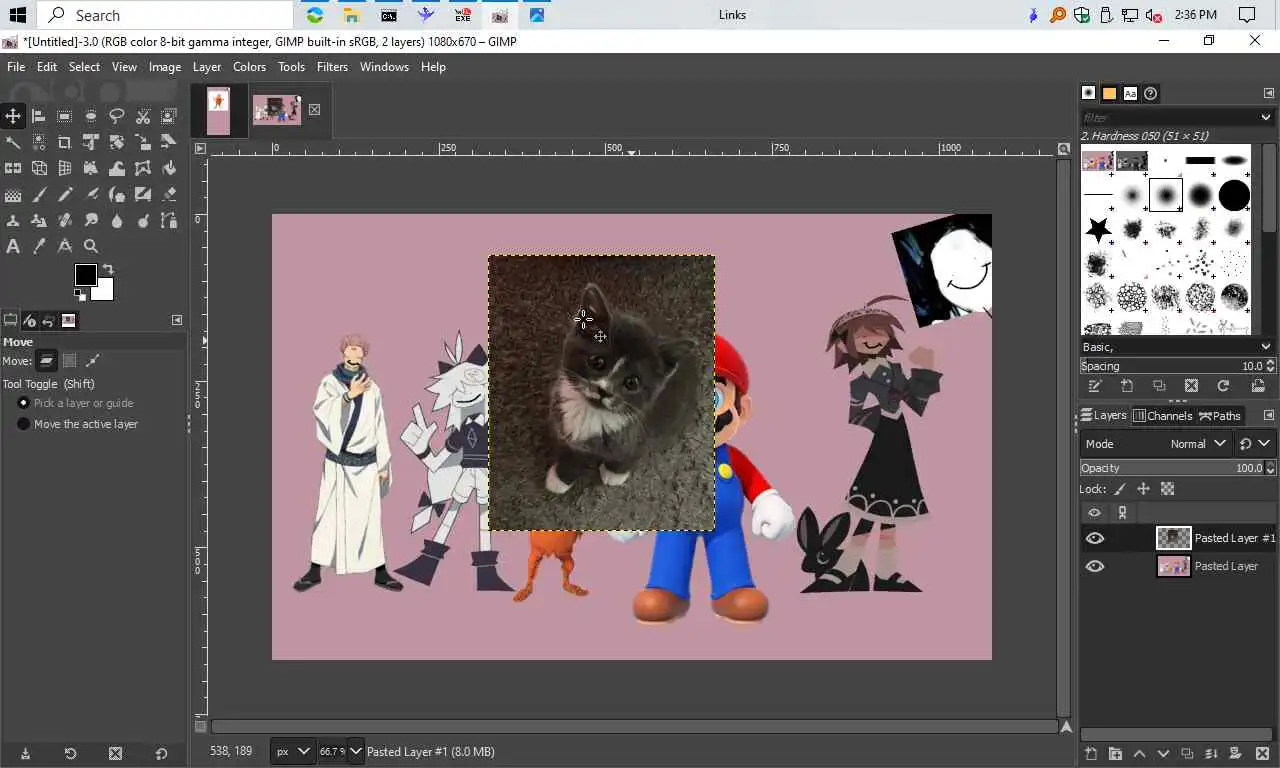
Task: Select the Text tool
Action: (13, 246)
